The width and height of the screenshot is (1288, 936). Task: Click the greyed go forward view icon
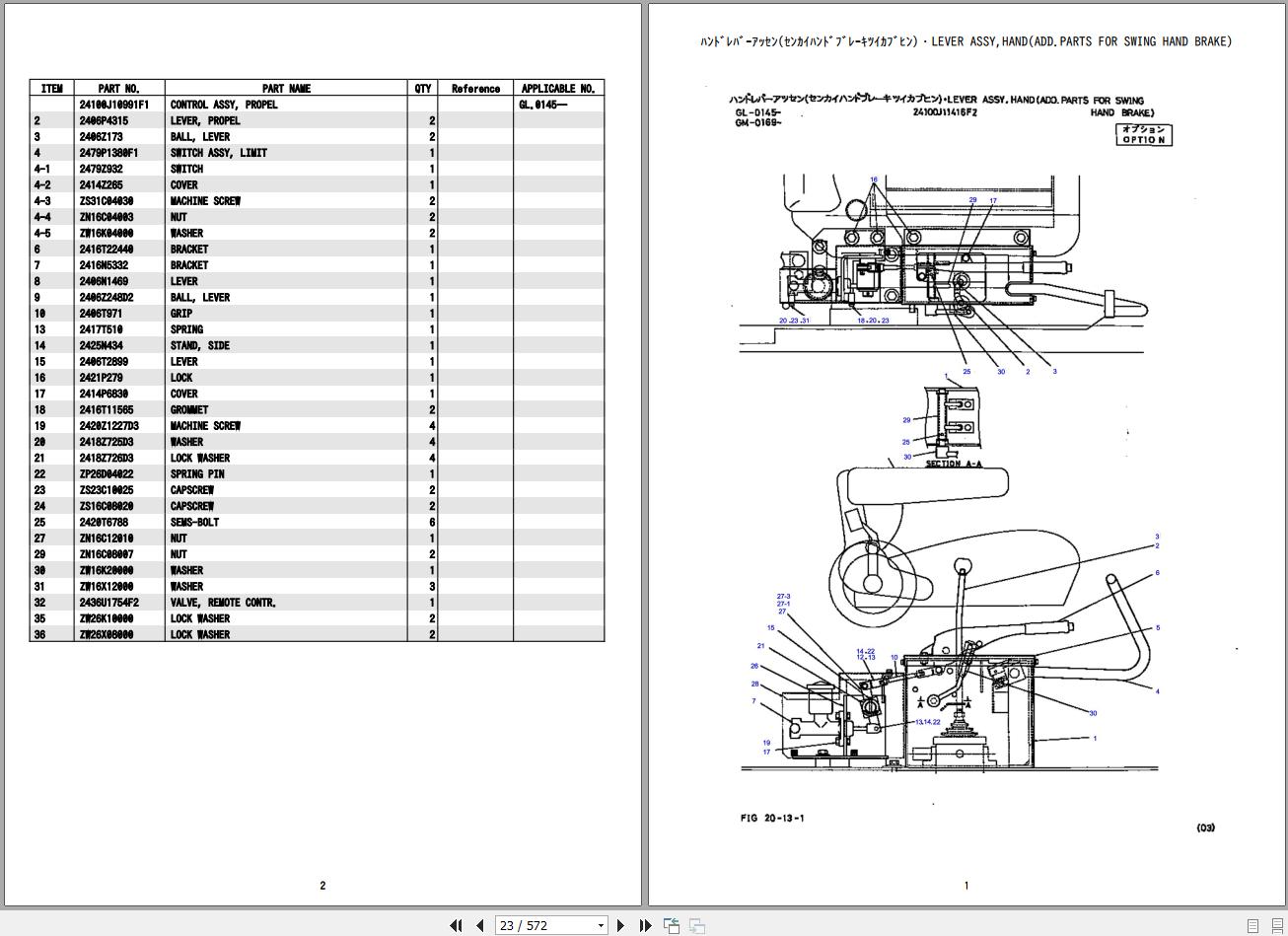(x=696, y=925)
